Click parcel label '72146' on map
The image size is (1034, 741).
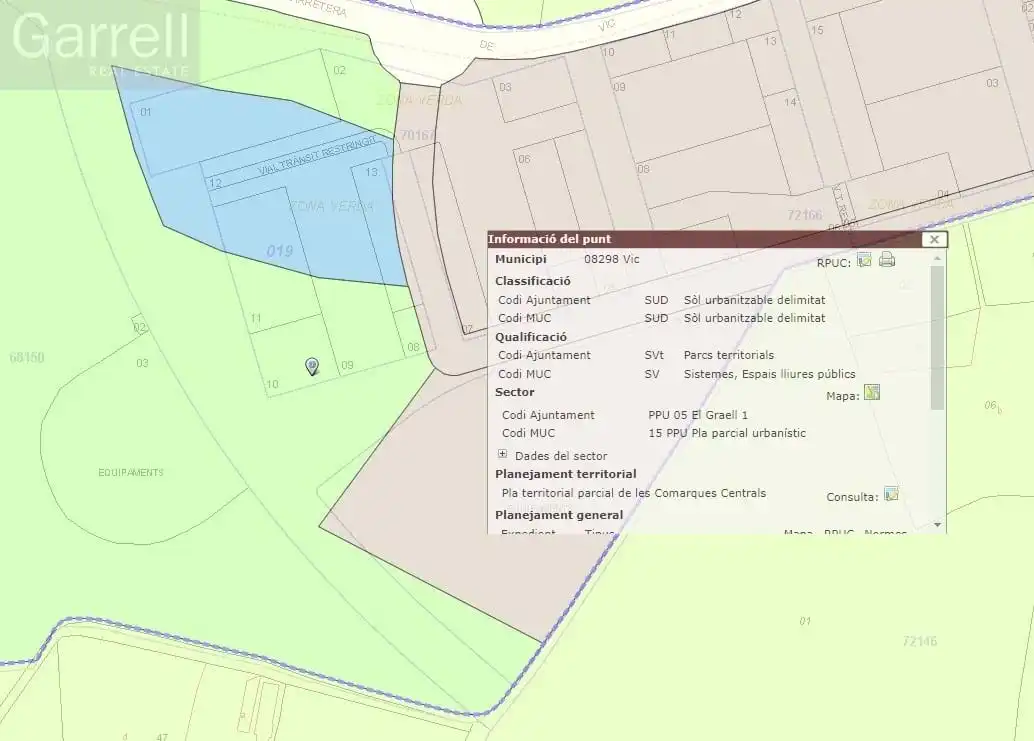coord(919,641)
